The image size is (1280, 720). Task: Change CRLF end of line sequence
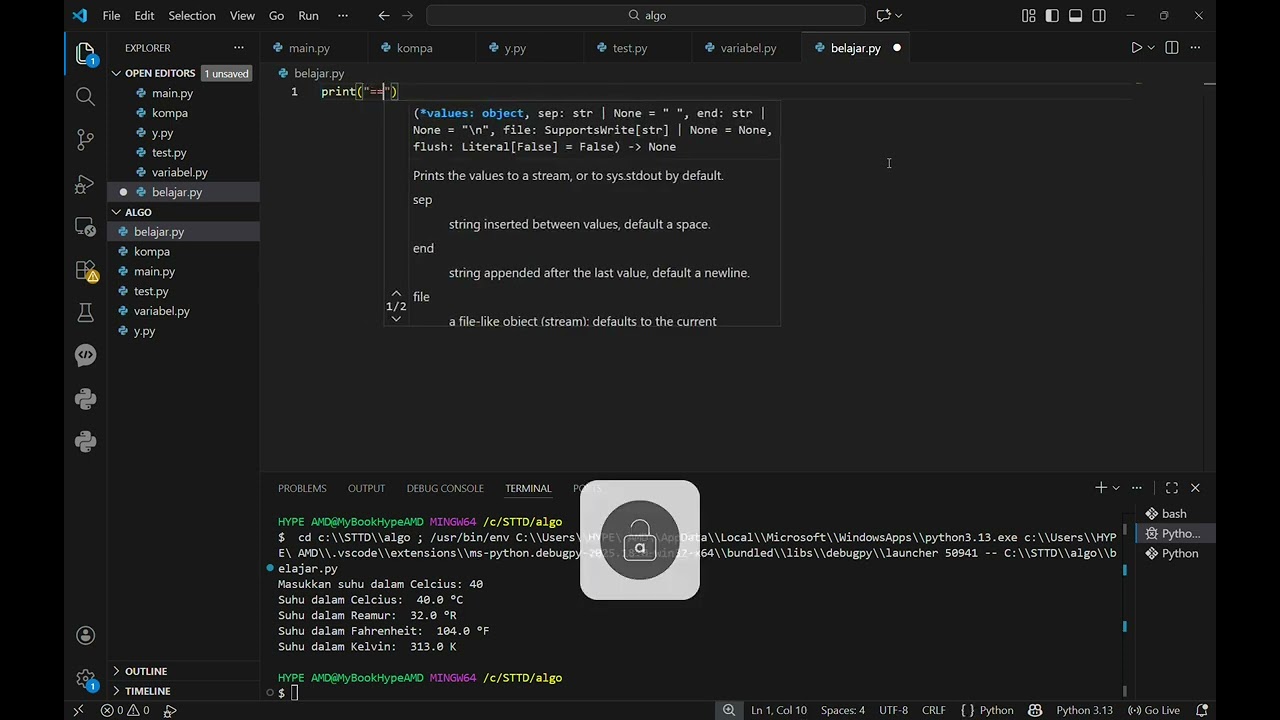933,710
